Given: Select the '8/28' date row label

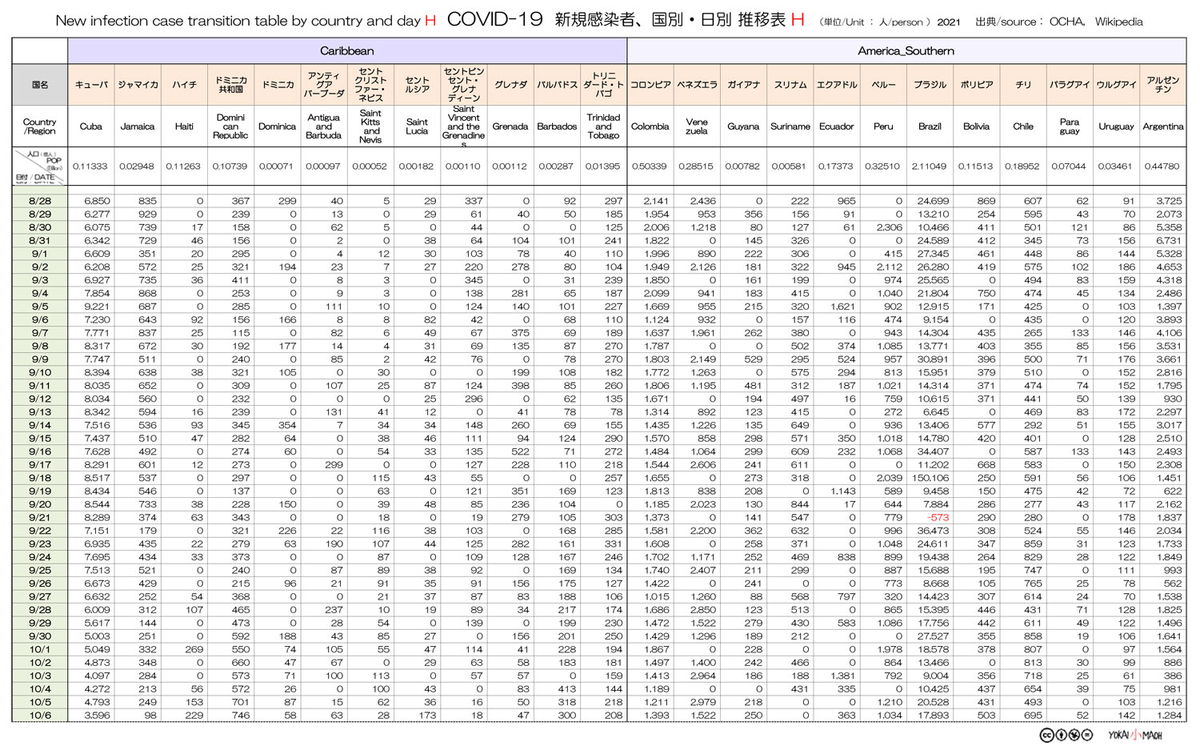Looking at the screenshot, I should (40, 201).
